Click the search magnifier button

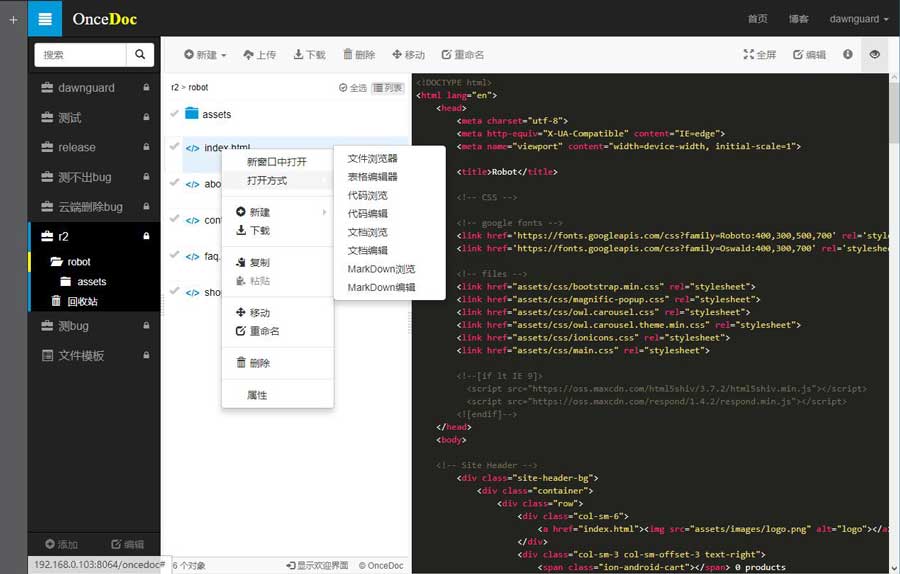[x=139, y=55]
